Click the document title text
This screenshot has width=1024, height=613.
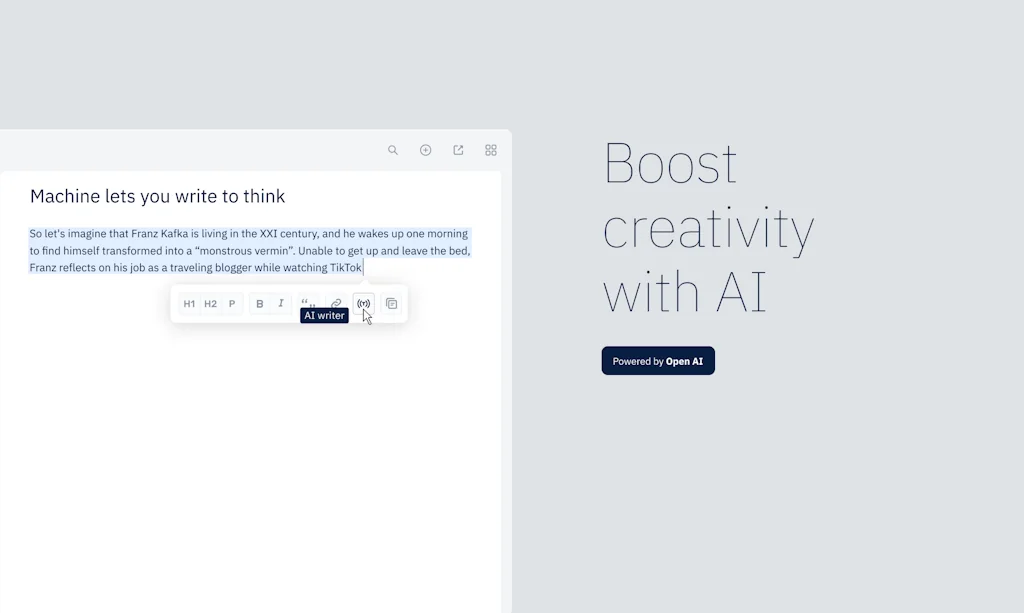(x=157, y=196)
